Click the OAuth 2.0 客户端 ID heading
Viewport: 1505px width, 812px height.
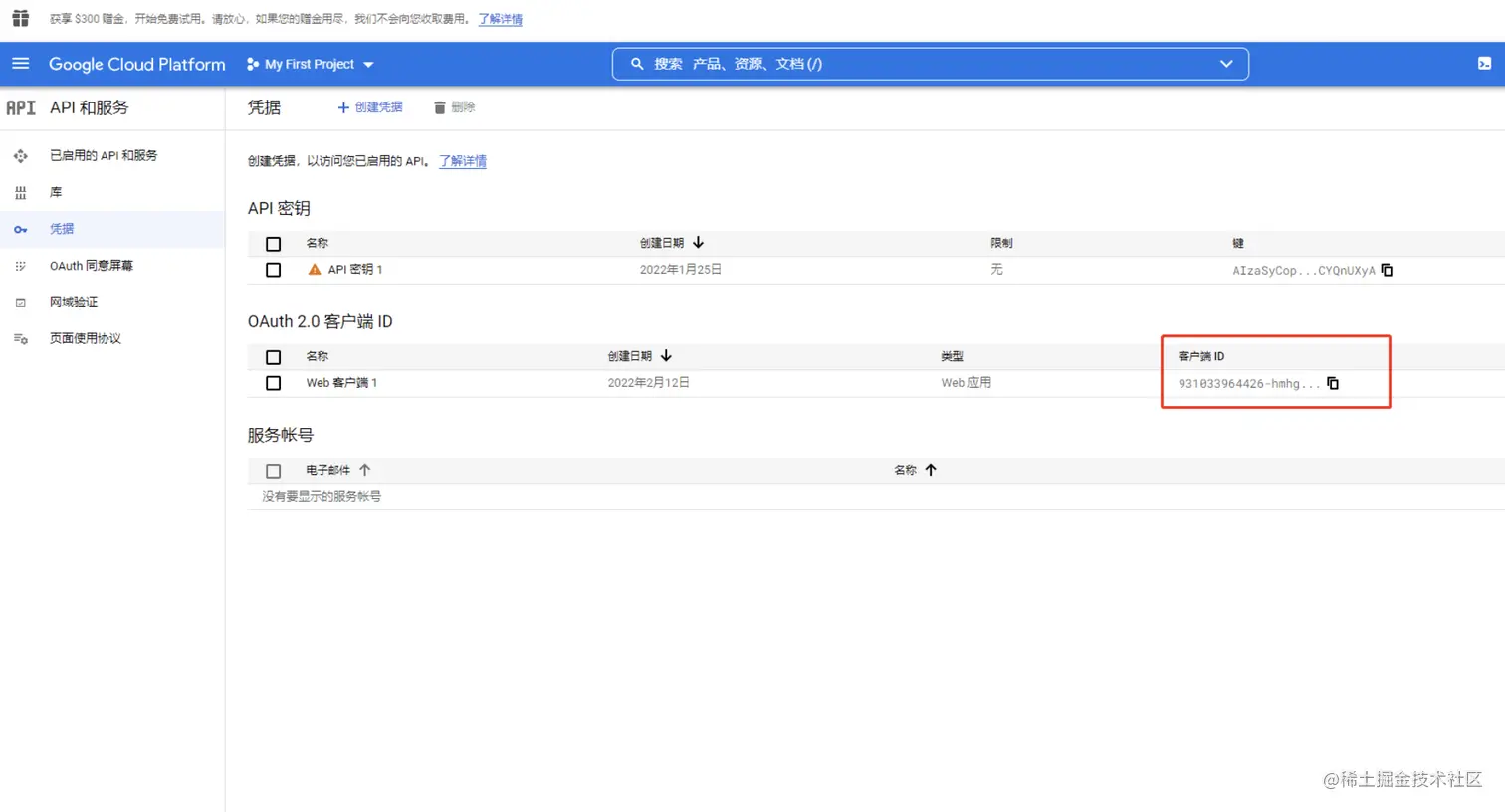tap(321, 321)
